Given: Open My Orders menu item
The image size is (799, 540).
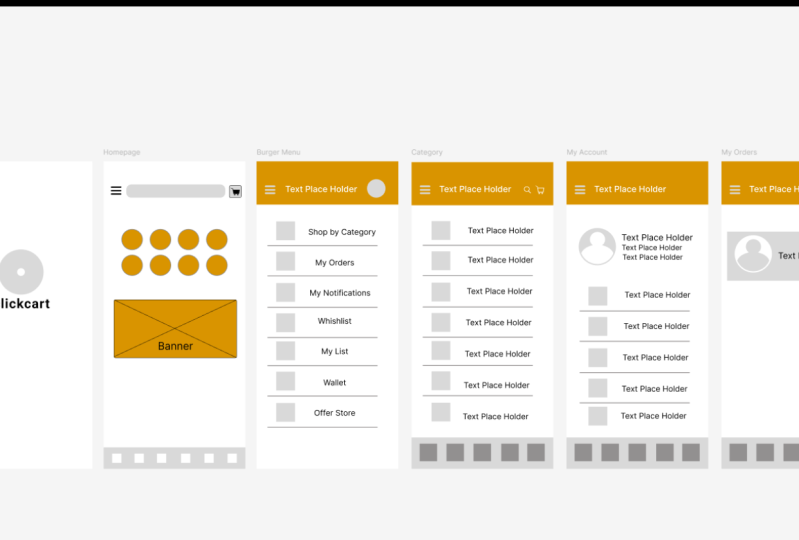Looking at the screenshot, I should pyautogui.click(x=334, y=262).
